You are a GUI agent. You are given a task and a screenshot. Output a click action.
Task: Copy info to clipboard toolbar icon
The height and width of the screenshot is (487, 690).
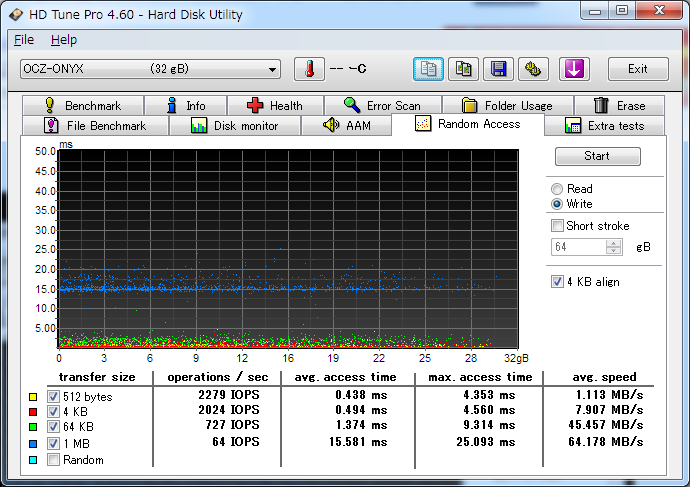pos(428,69)
